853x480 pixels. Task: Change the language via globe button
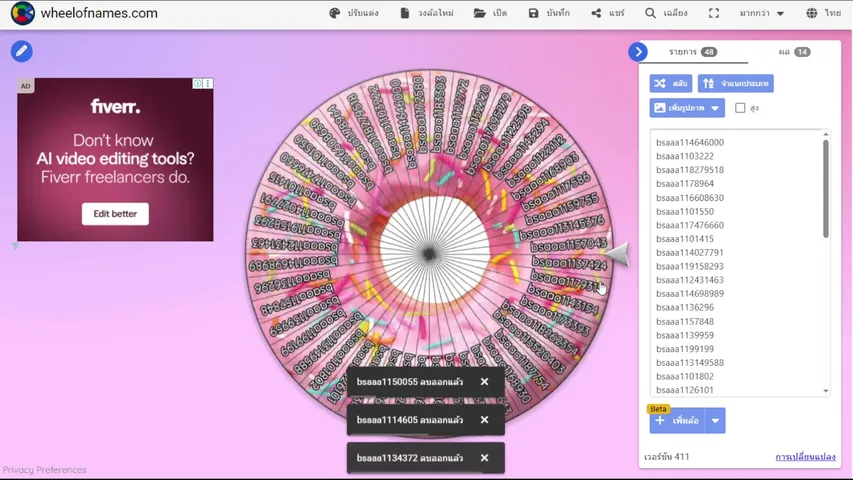pos(823,13)
